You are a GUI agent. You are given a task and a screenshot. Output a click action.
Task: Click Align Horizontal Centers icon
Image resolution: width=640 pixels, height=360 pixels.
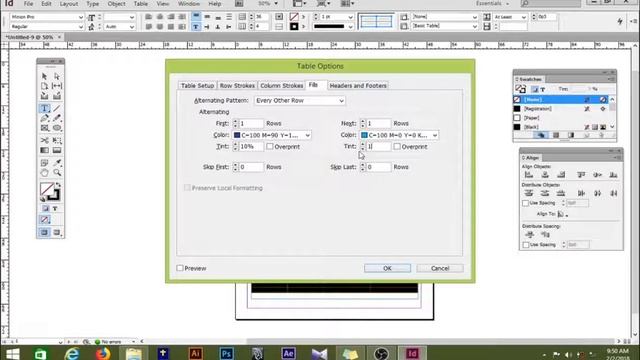point(545,175)
